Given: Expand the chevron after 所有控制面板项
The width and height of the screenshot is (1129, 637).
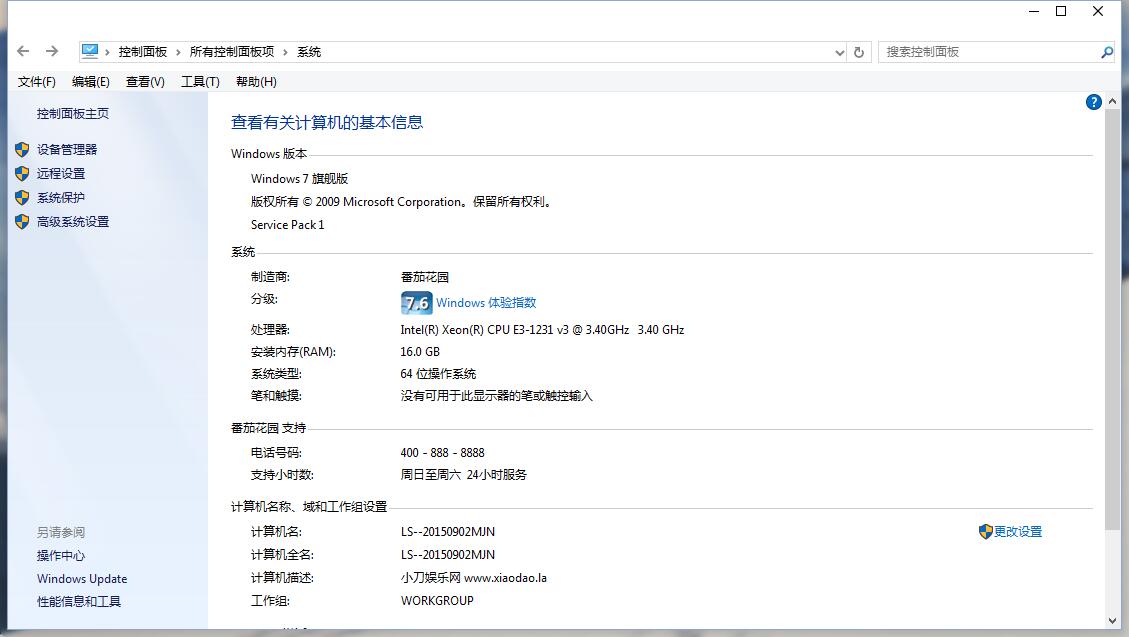Looking at the screenshot, I should 285,52.
